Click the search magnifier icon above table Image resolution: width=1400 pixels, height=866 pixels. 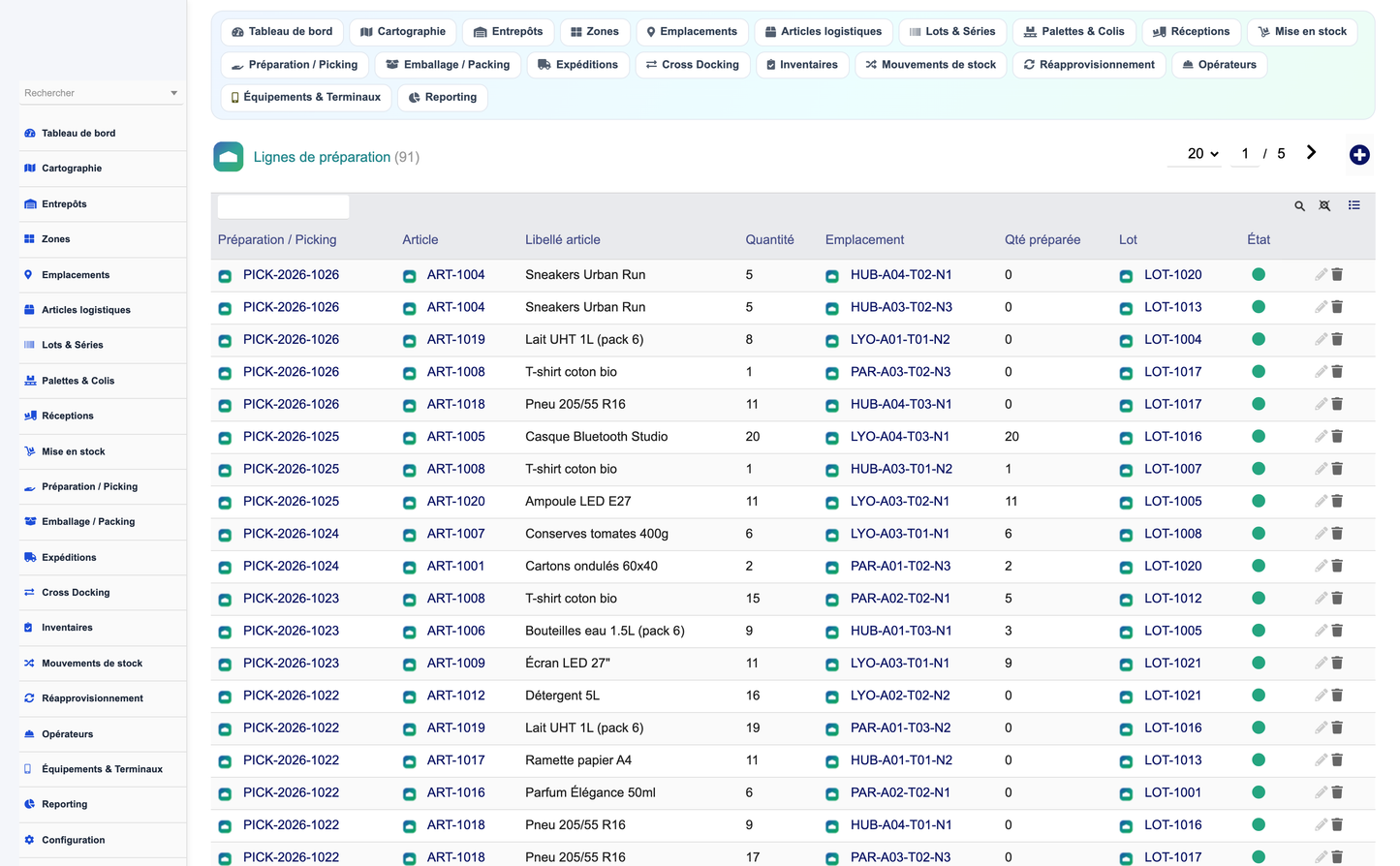click(1299, 205)
